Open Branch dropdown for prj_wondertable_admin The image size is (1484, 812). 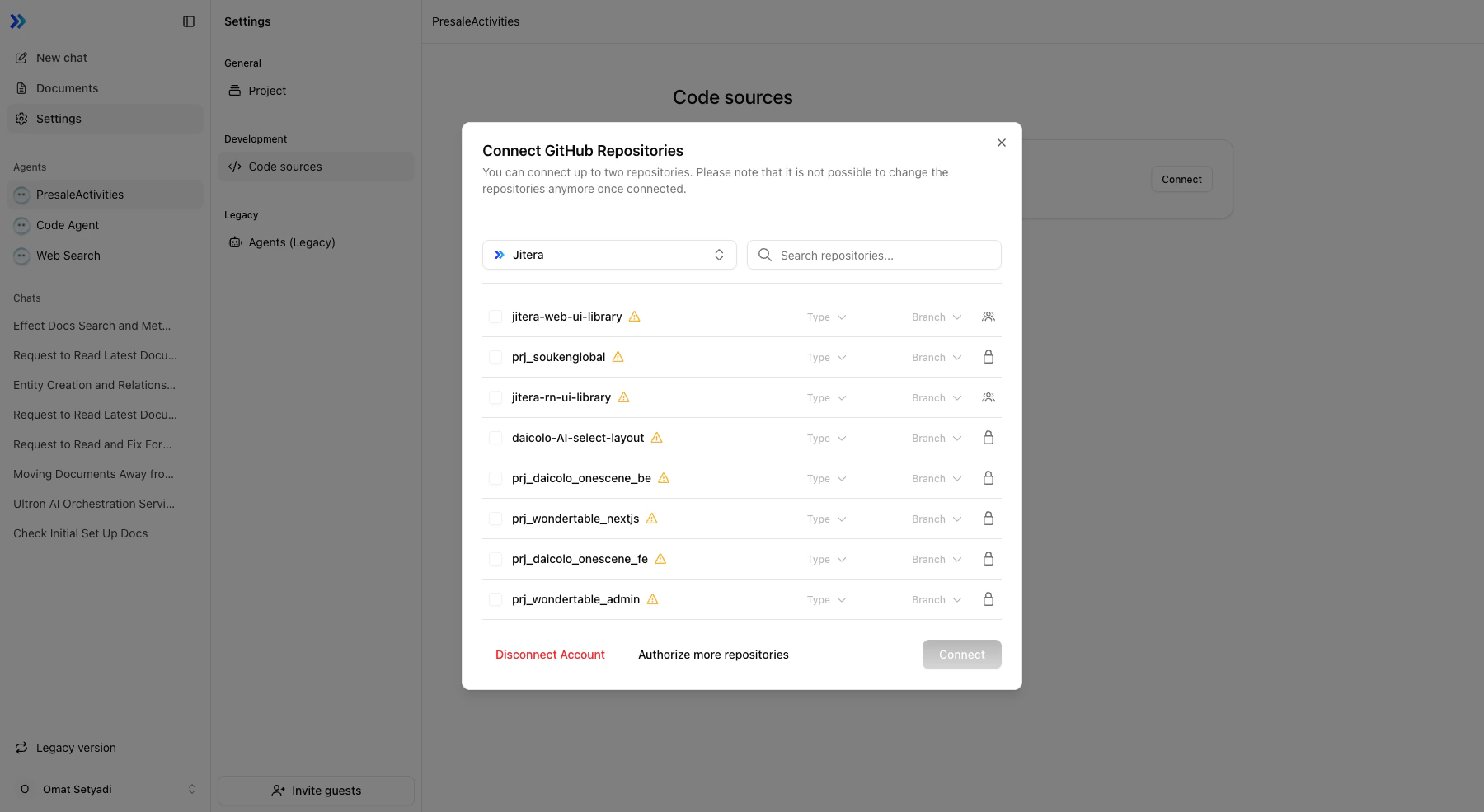coord(937,600)
